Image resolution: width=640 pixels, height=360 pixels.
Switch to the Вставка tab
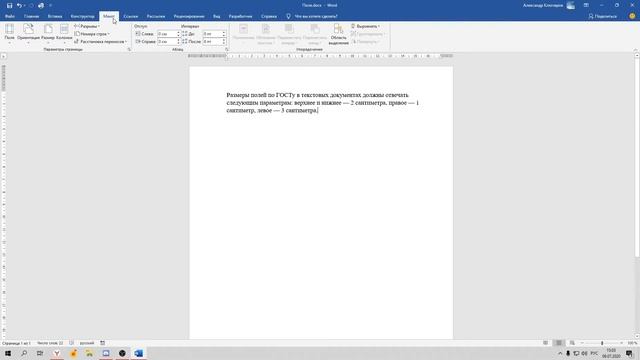(55, 16)
